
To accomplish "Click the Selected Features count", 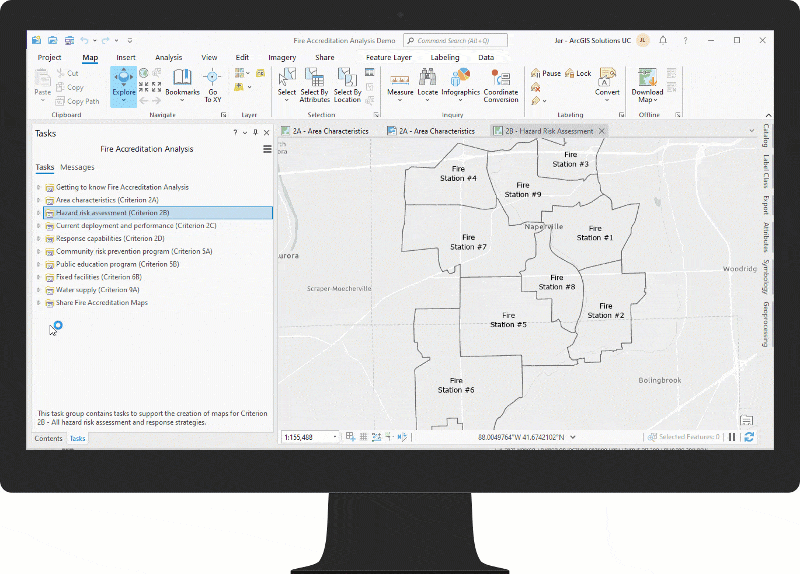I will tap(684, 437).
